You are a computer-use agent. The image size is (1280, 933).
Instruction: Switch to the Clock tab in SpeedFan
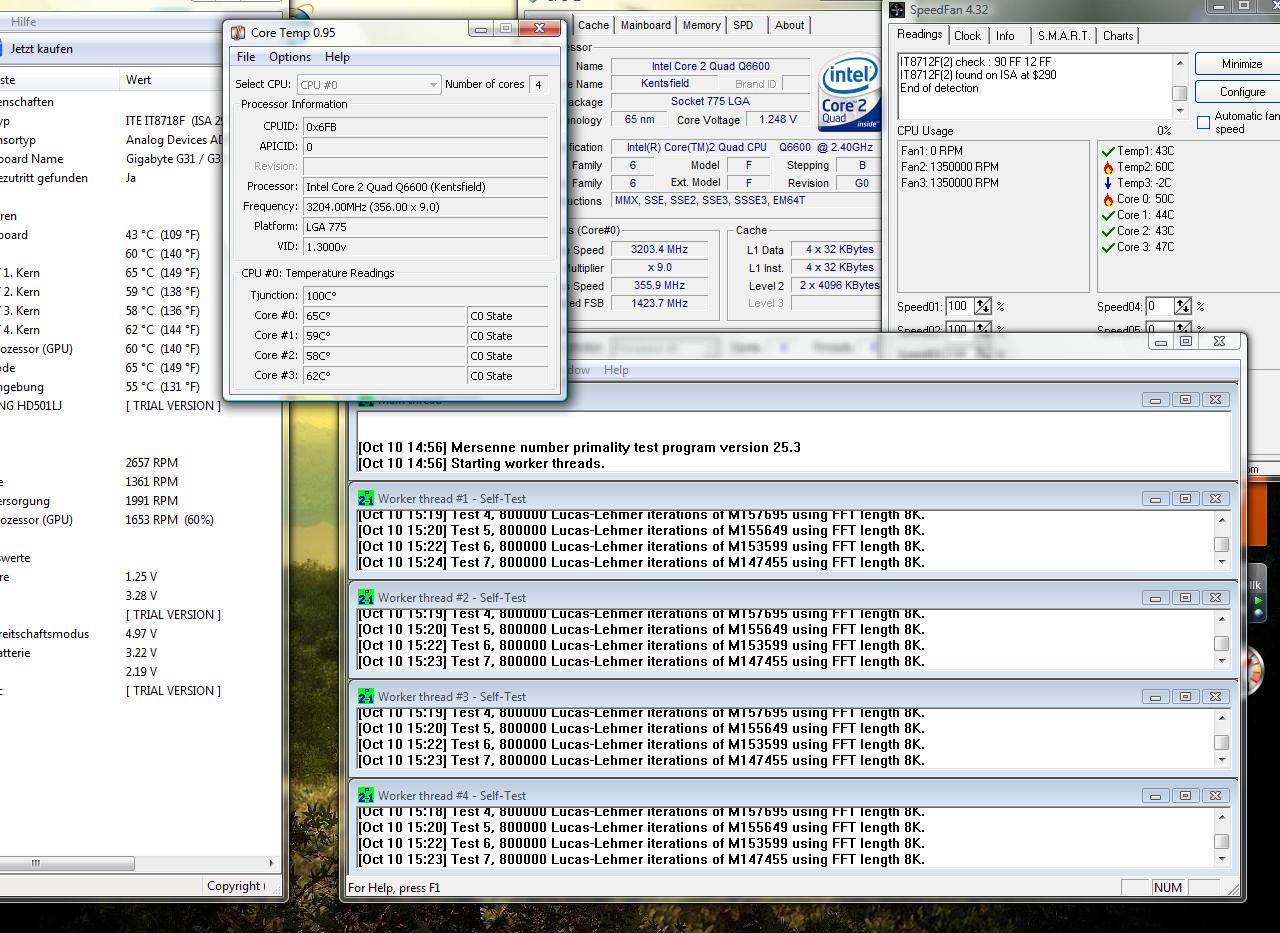coord(968,36)
